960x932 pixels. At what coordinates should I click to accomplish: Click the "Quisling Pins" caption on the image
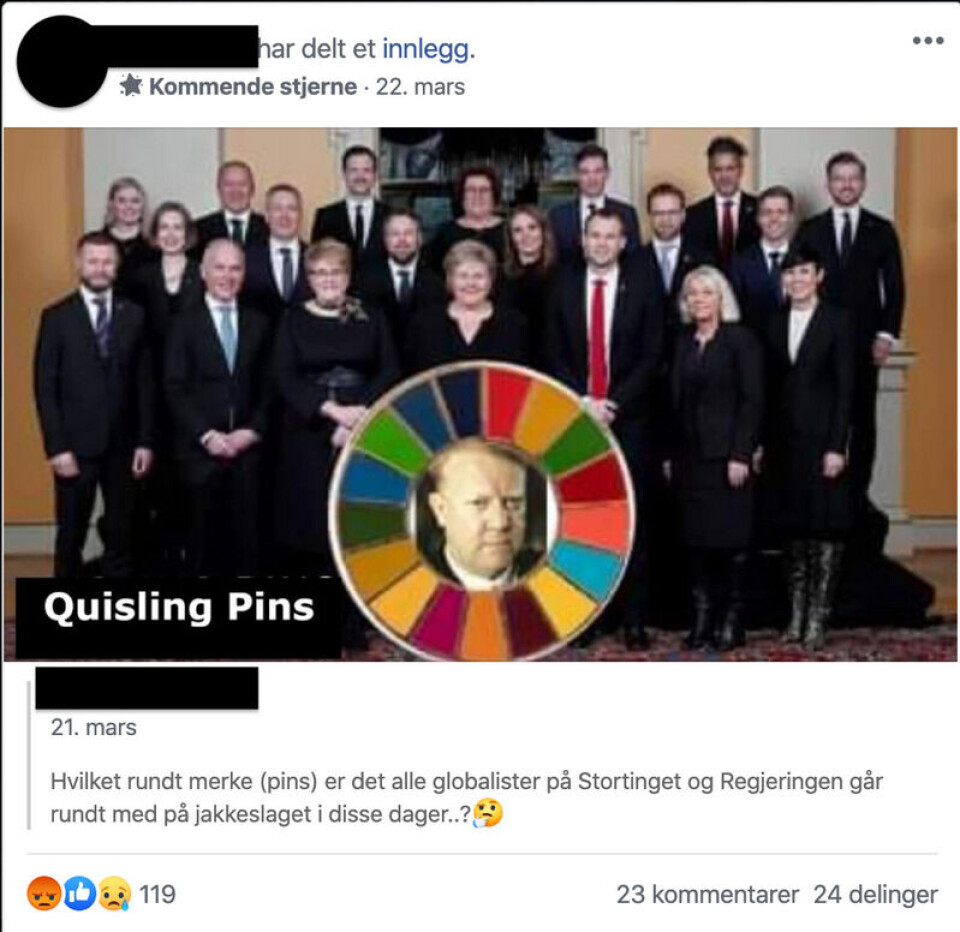point(179,607)
